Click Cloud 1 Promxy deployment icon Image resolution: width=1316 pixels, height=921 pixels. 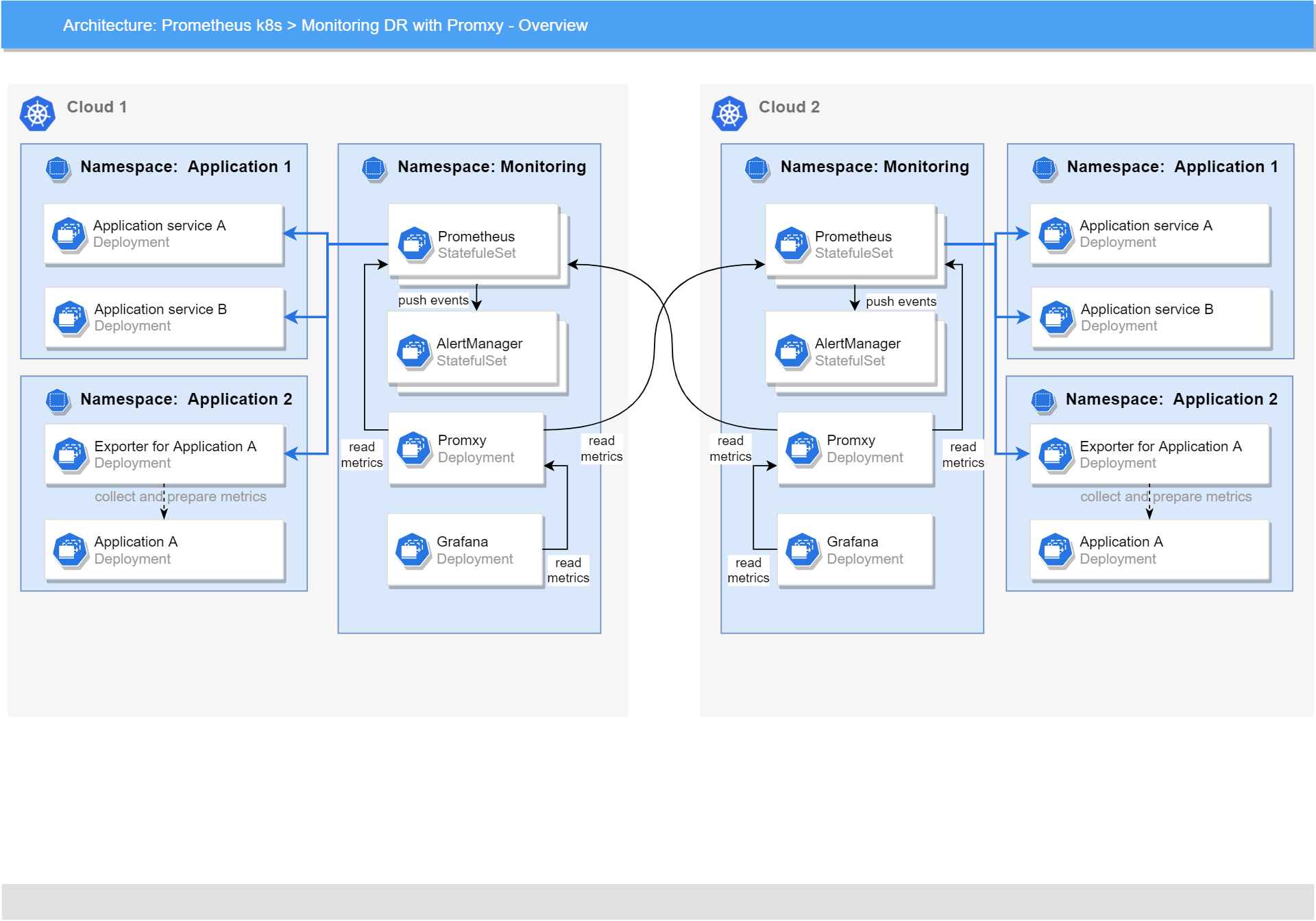click(414, 449)
